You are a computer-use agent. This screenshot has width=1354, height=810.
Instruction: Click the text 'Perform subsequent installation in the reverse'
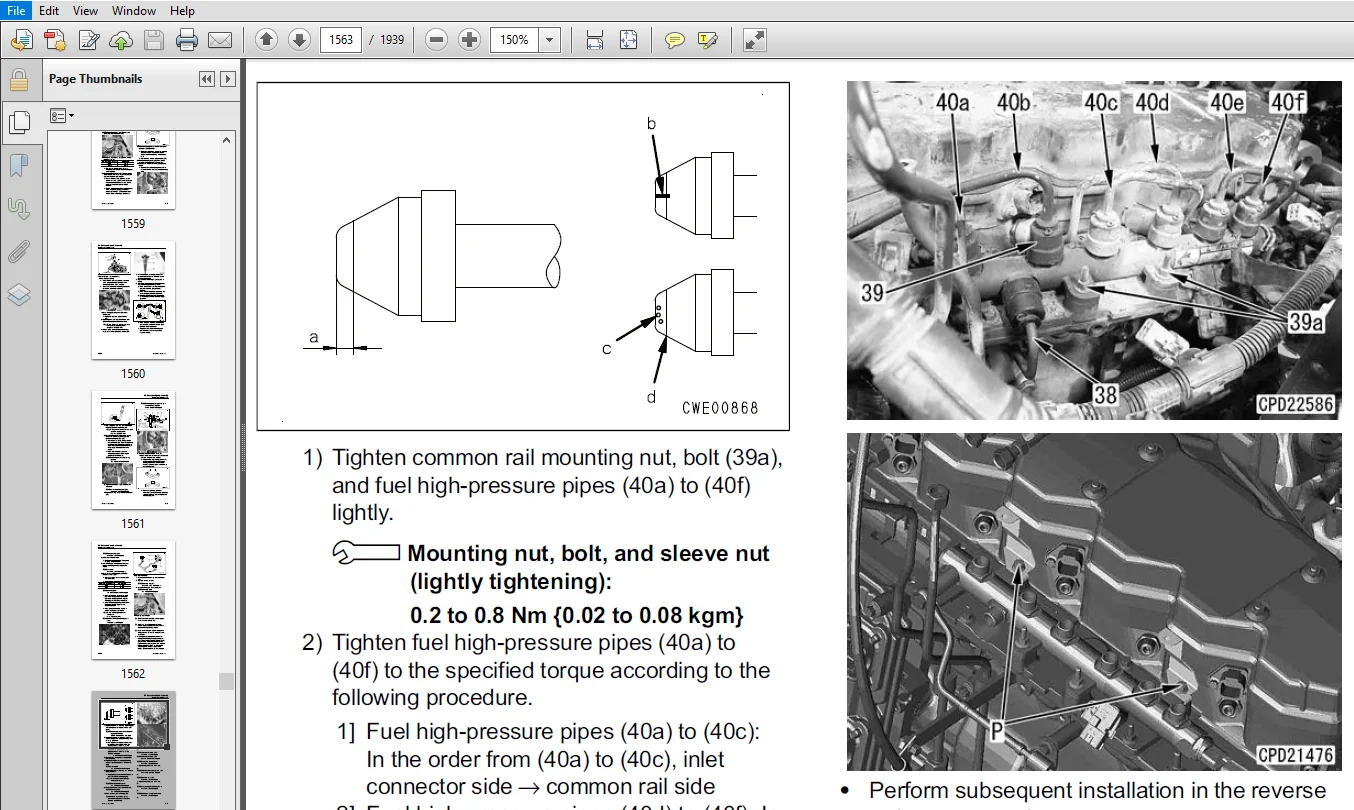click(1097, 791)
